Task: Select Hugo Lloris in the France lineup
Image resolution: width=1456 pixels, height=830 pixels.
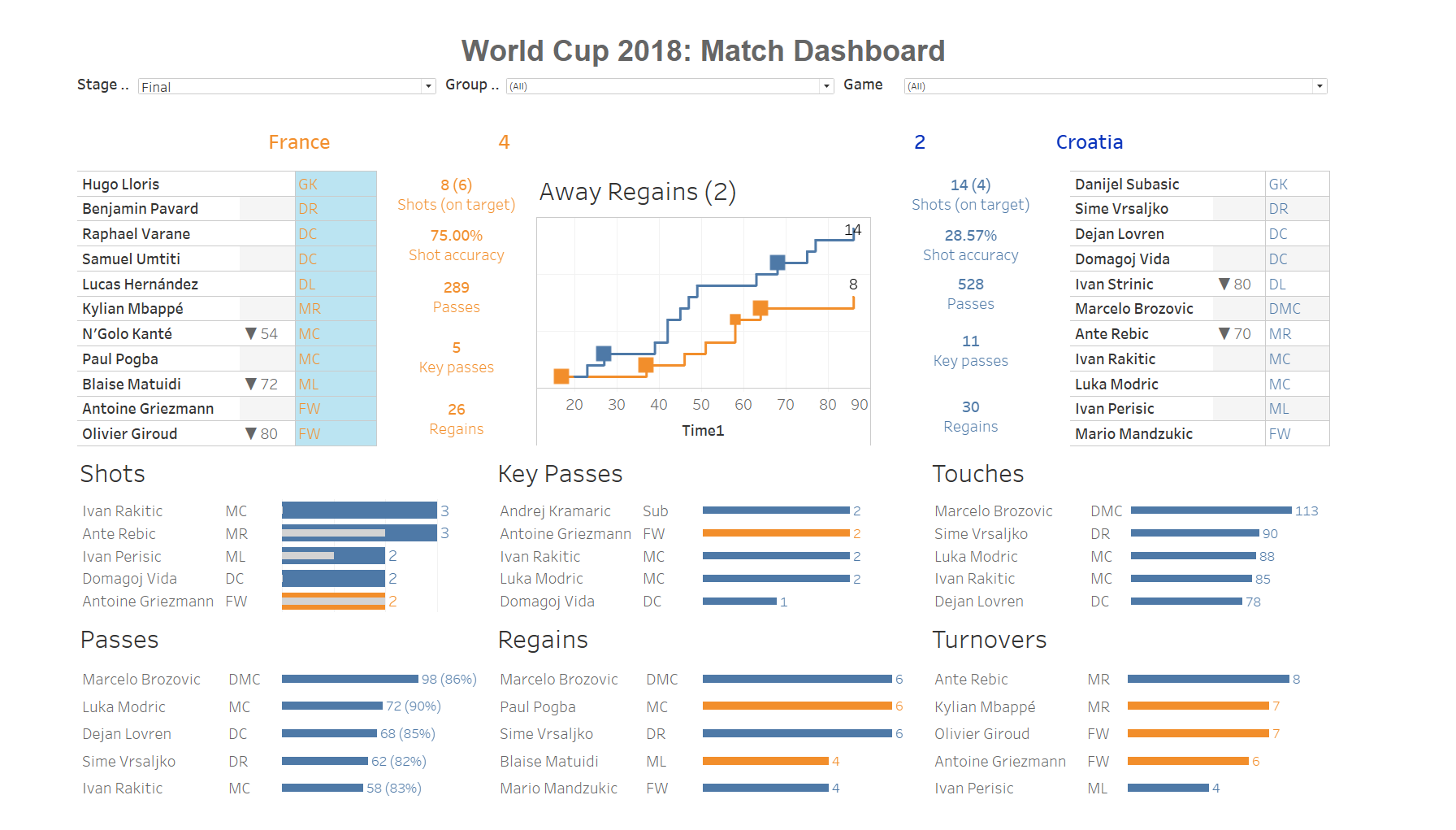Action: tap(120, 184)
